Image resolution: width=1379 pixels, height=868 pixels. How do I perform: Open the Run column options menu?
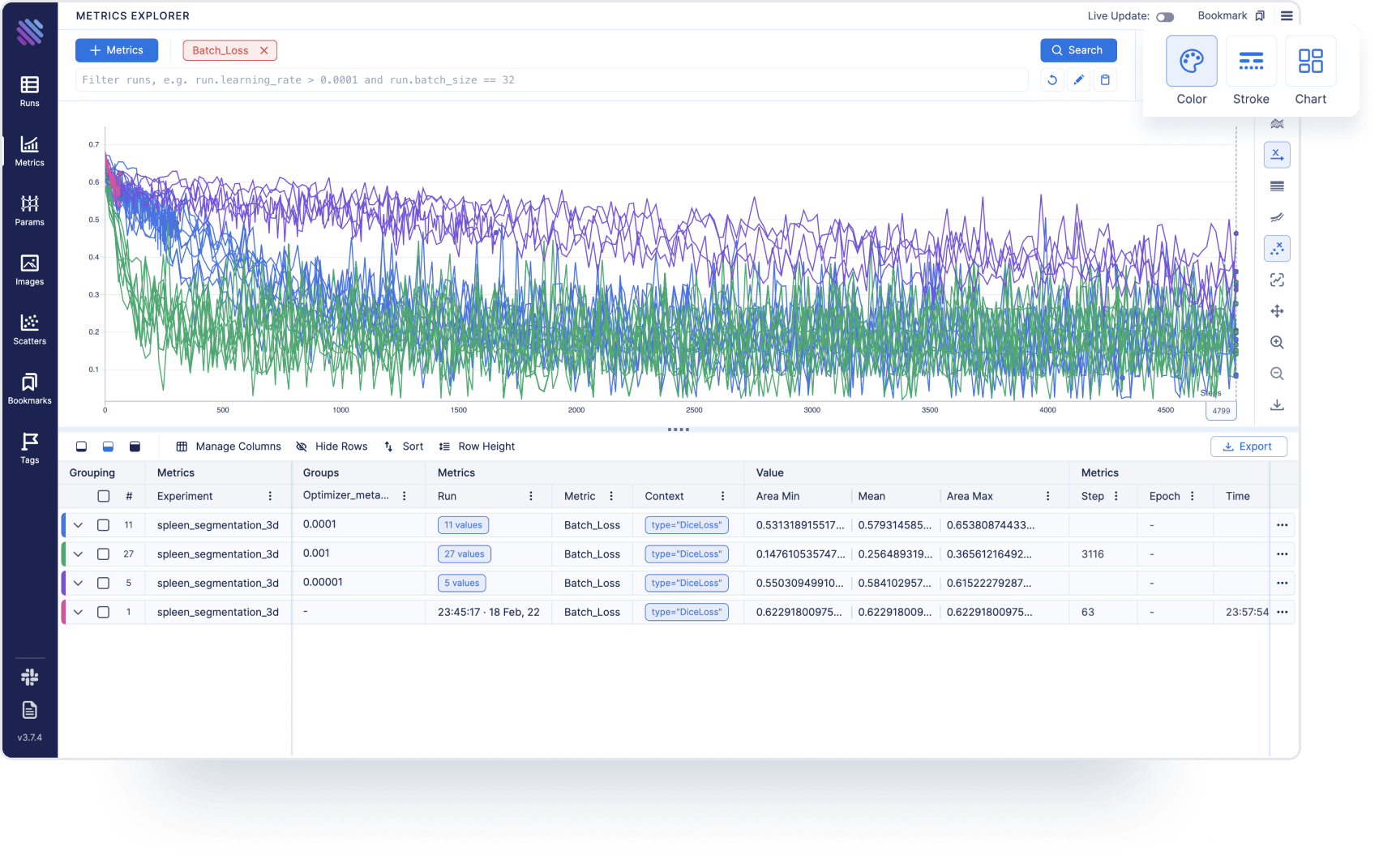531,496
